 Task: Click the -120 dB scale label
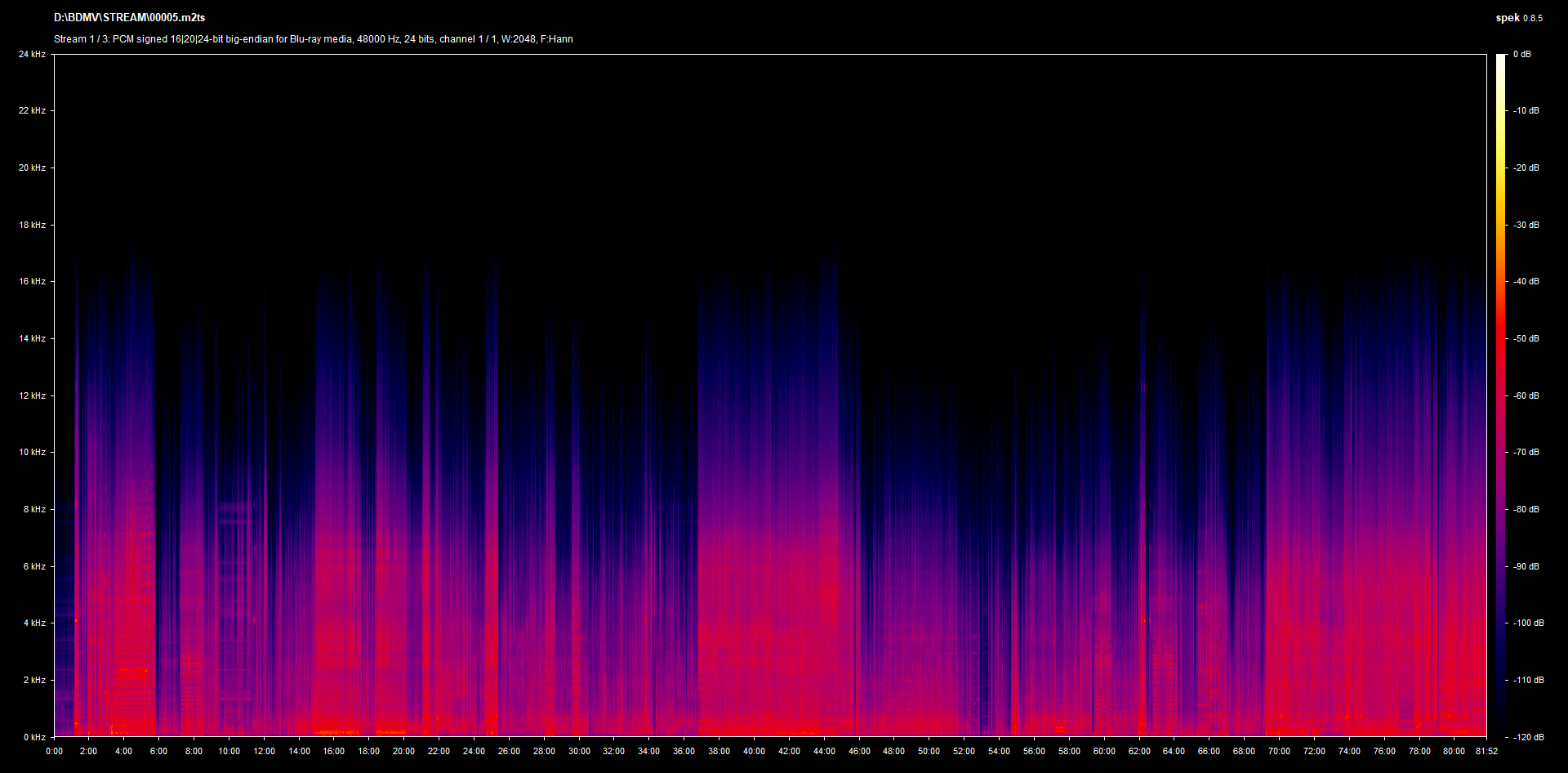point(1527,737)
